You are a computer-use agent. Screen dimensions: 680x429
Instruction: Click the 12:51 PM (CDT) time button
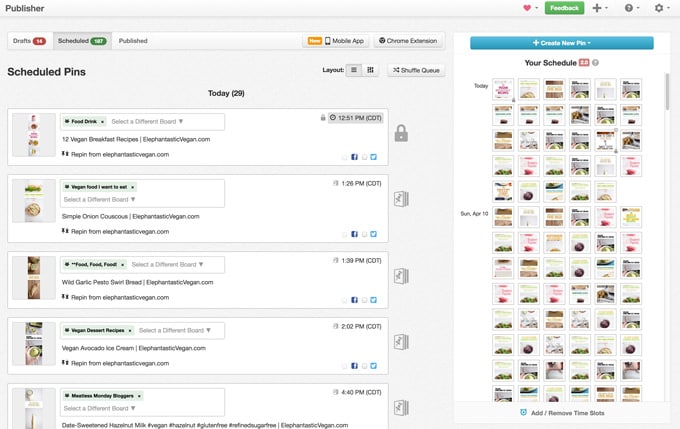point(356,118)
